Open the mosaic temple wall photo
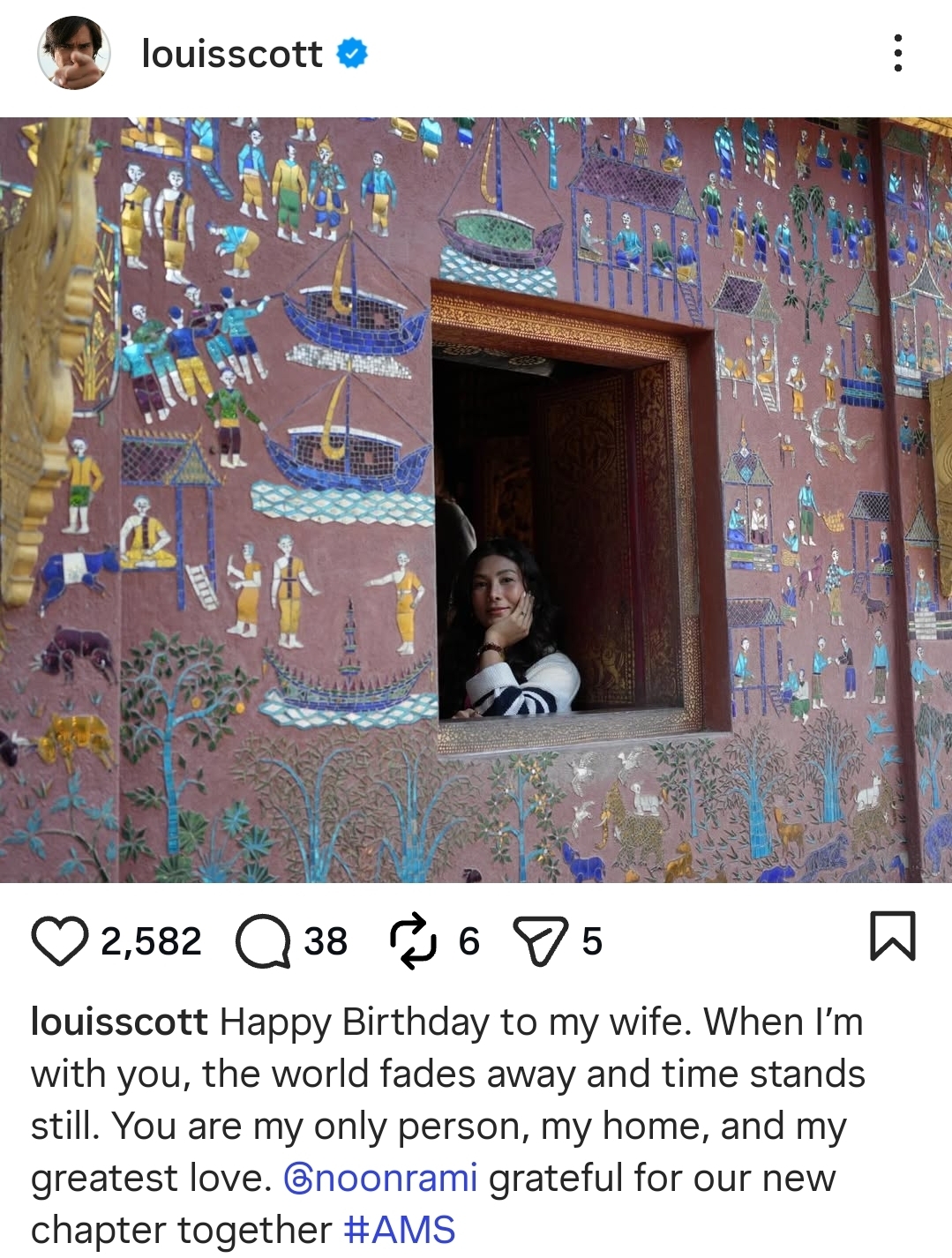952x1258 pixels. (x=476, y=500)
